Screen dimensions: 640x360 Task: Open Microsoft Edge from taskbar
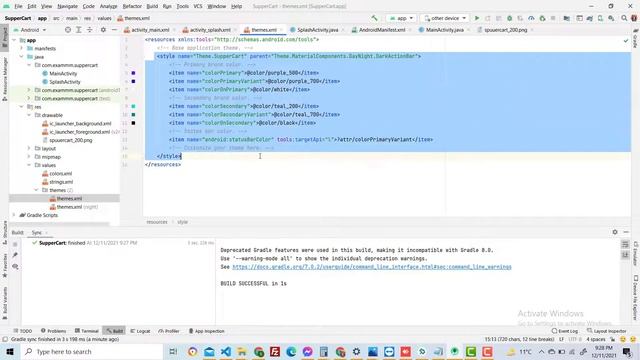(x=291, y=351)
